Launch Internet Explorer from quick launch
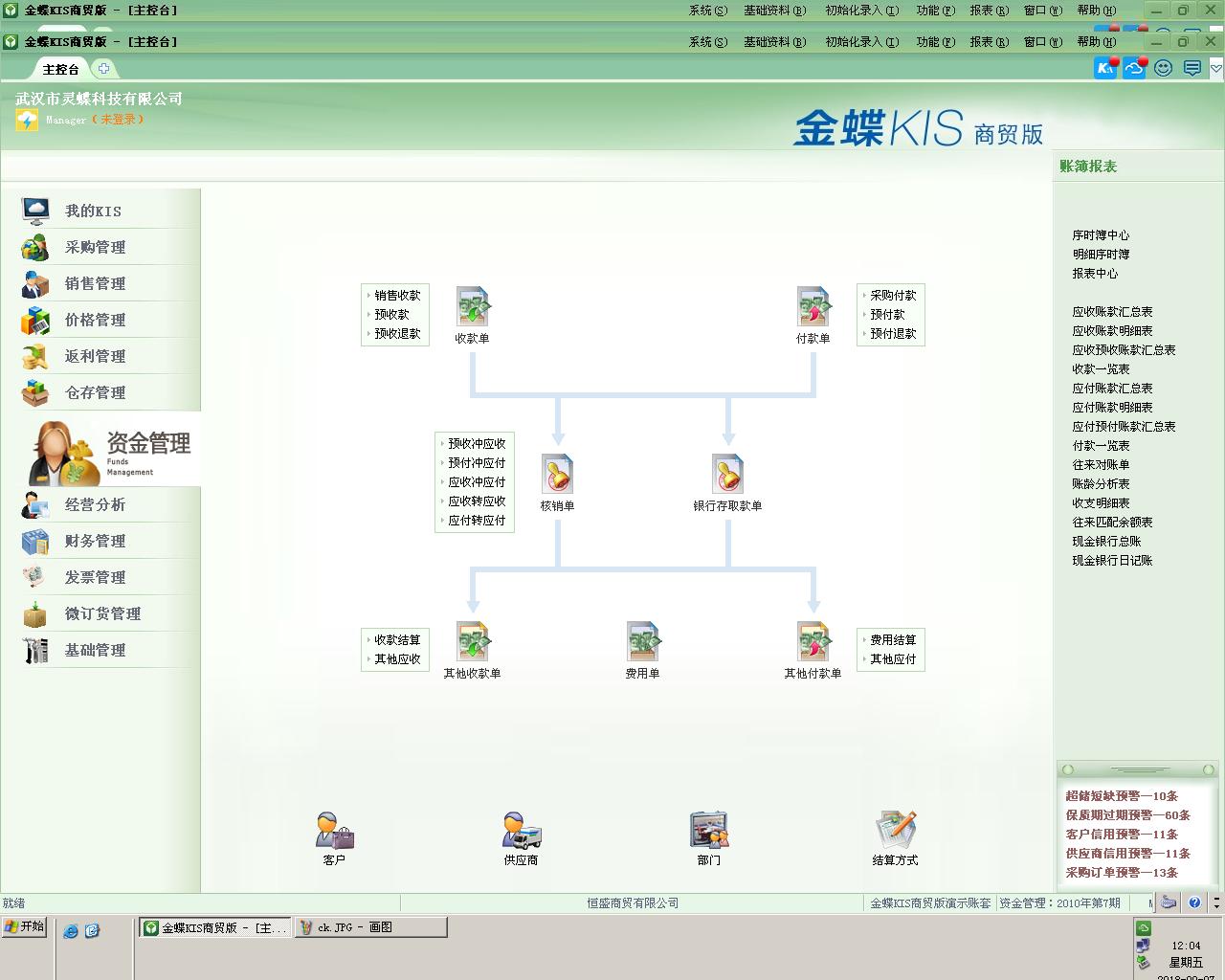Viewport: 1225px width, 980px height. [x=70, y=930]
